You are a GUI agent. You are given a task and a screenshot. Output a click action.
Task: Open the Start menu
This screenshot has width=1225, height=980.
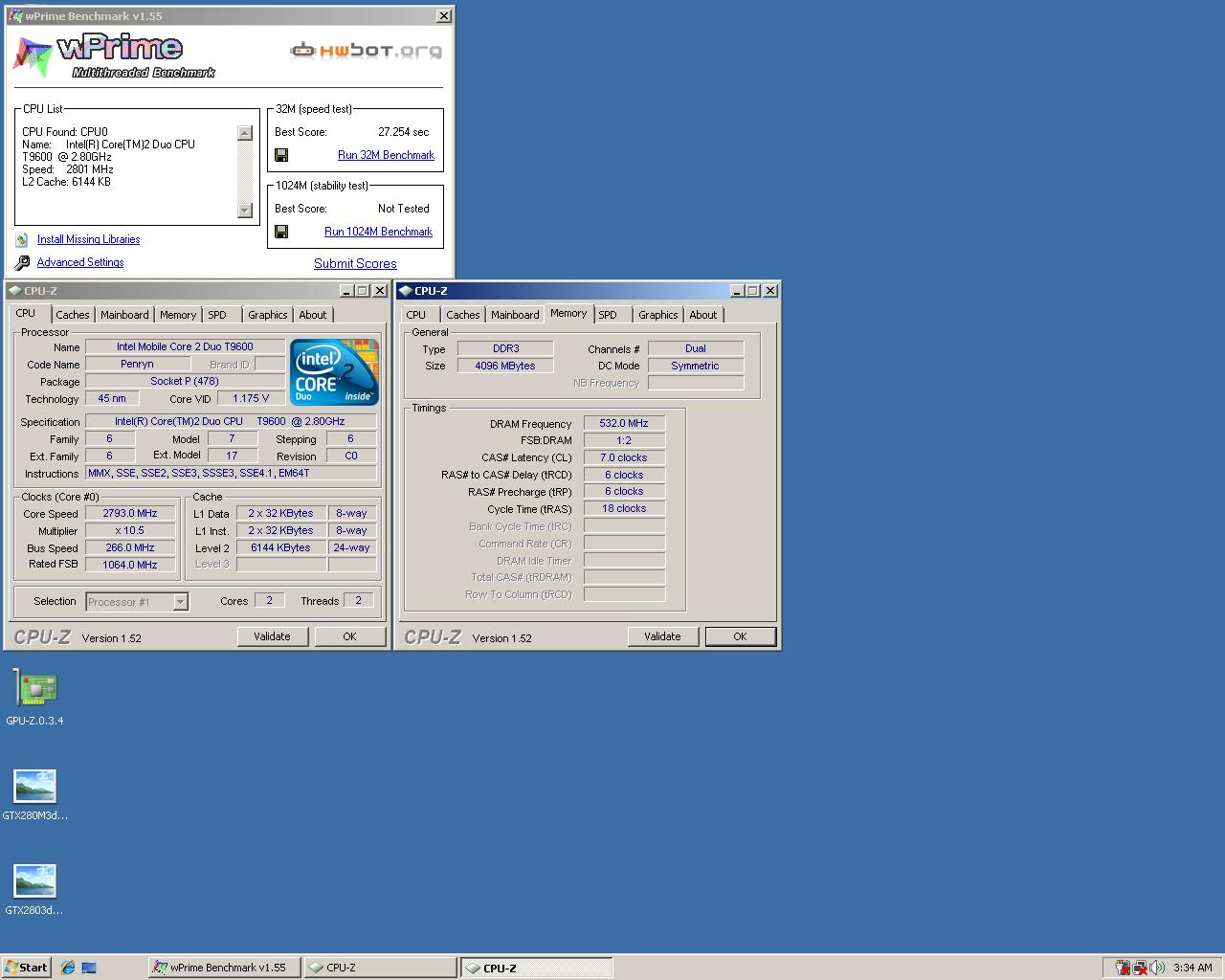27,968
